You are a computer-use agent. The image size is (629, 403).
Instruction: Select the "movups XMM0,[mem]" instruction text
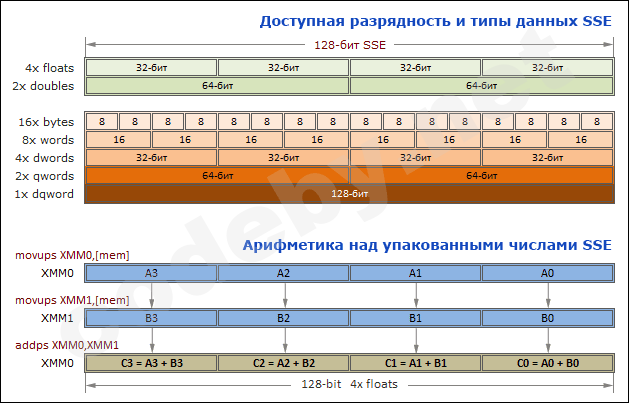72,255
